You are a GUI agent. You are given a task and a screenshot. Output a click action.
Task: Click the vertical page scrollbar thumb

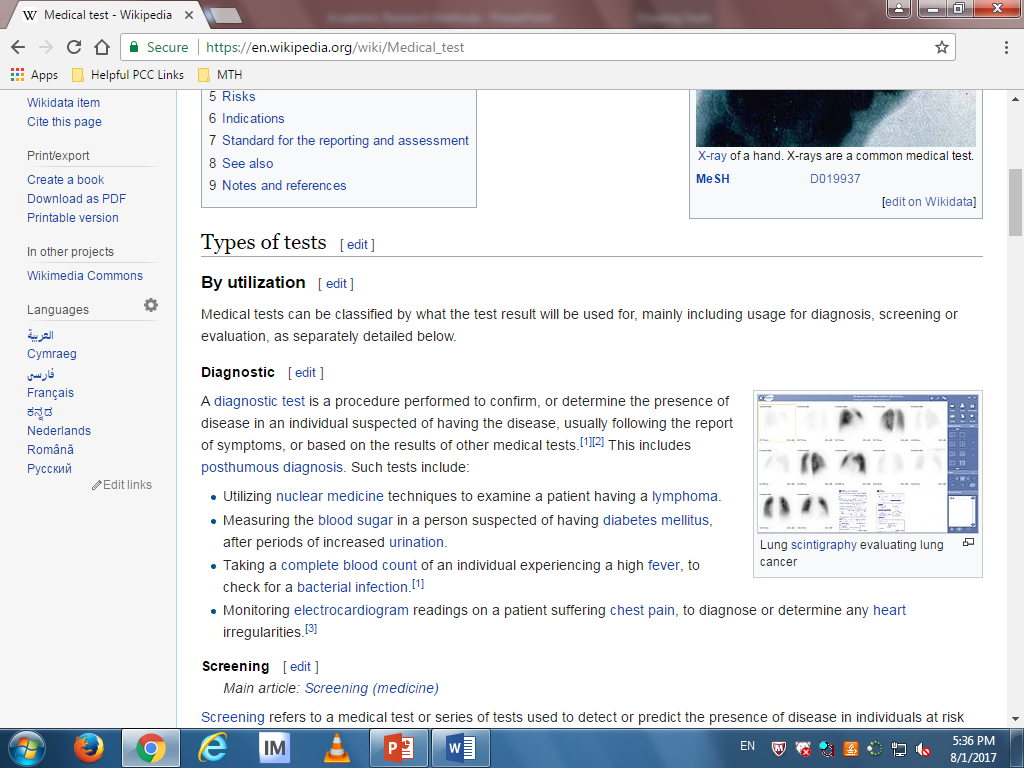[1015, 200]
